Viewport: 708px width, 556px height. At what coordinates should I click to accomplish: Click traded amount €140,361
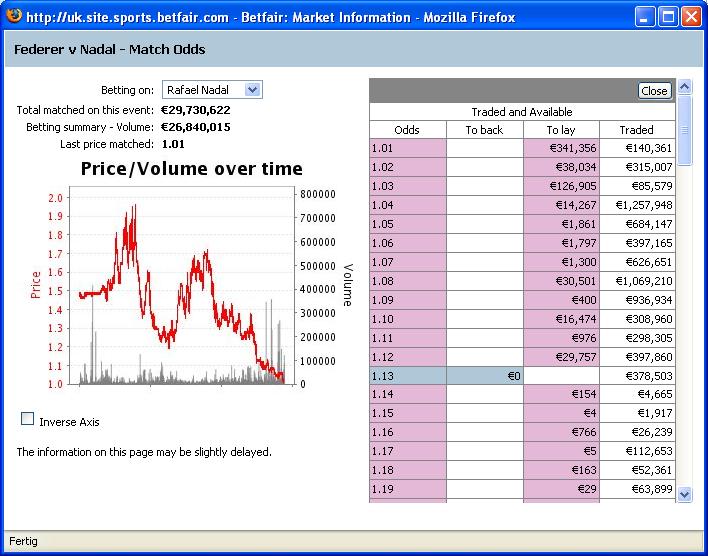click(x=637, y=148)
